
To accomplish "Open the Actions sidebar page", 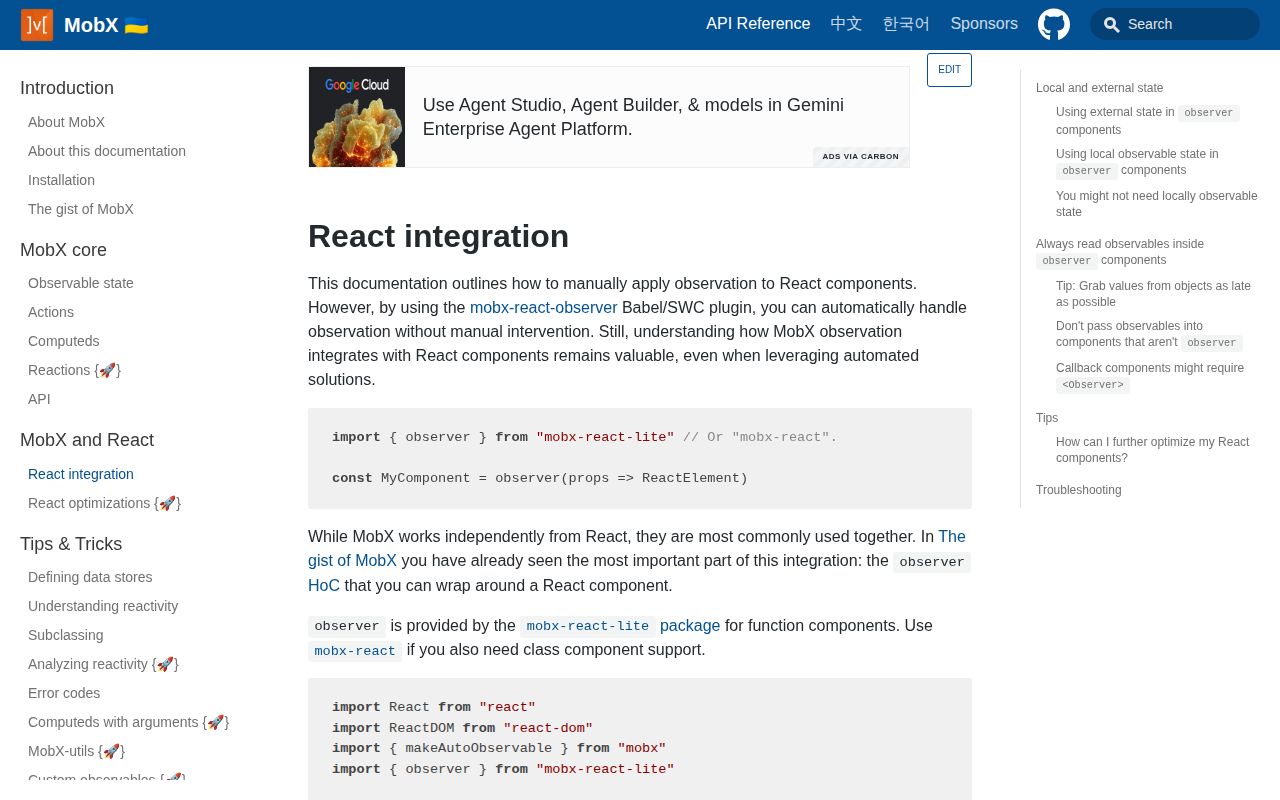I will (x=51, y=312).
